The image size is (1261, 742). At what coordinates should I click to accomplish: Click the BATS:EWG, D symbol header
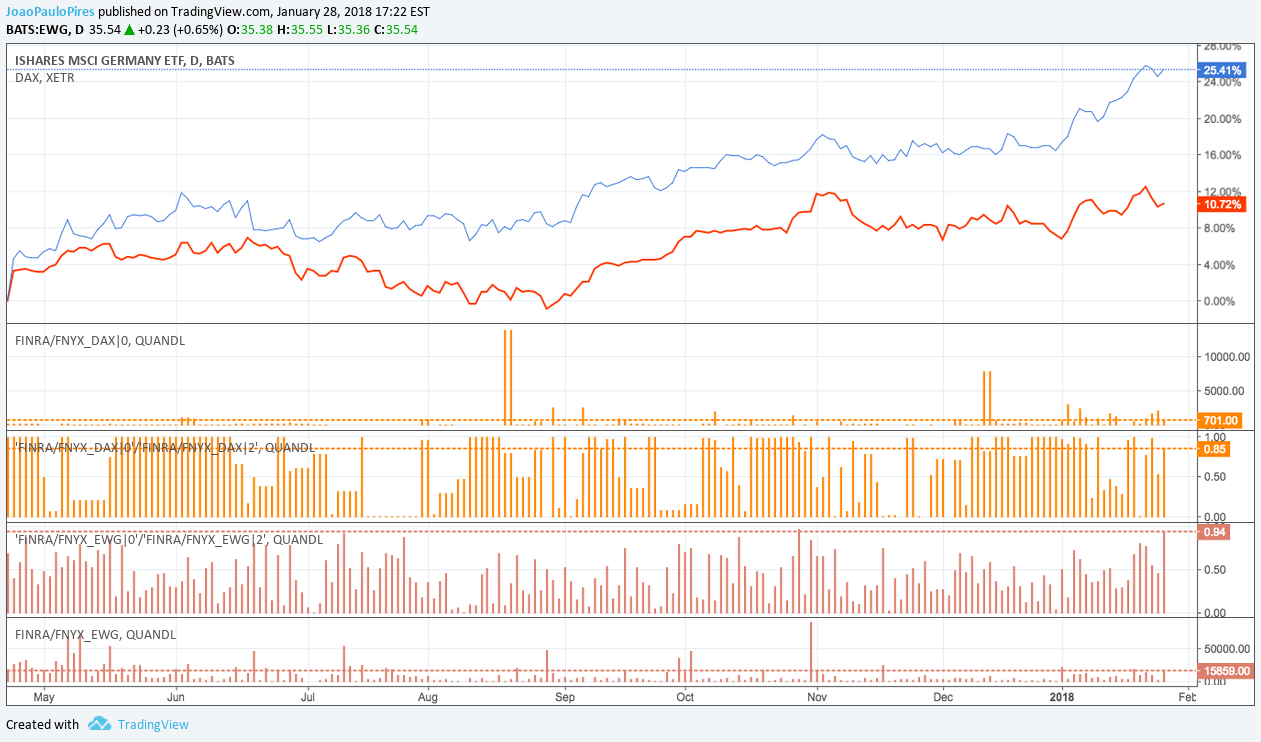(45, 29)
